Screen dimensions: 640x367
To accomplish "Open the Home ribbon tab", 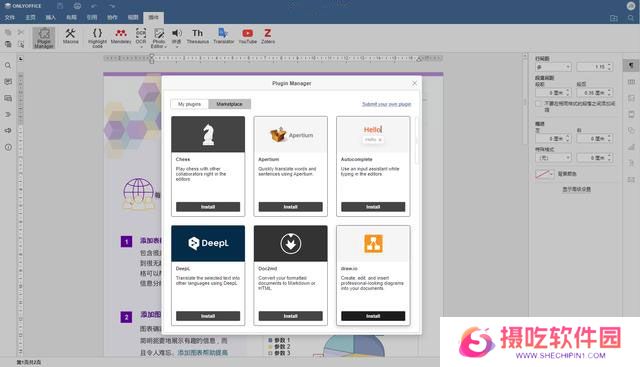I will click(30, 18).
